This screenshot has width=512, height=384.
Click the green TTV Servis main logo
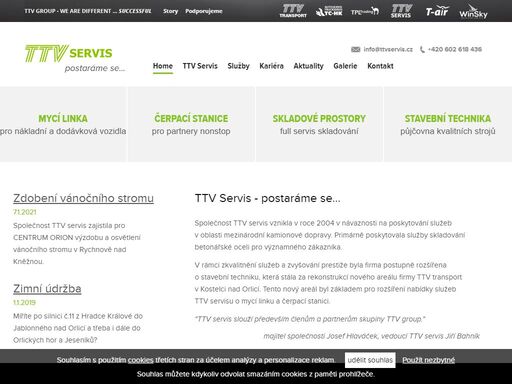point(75,58)
